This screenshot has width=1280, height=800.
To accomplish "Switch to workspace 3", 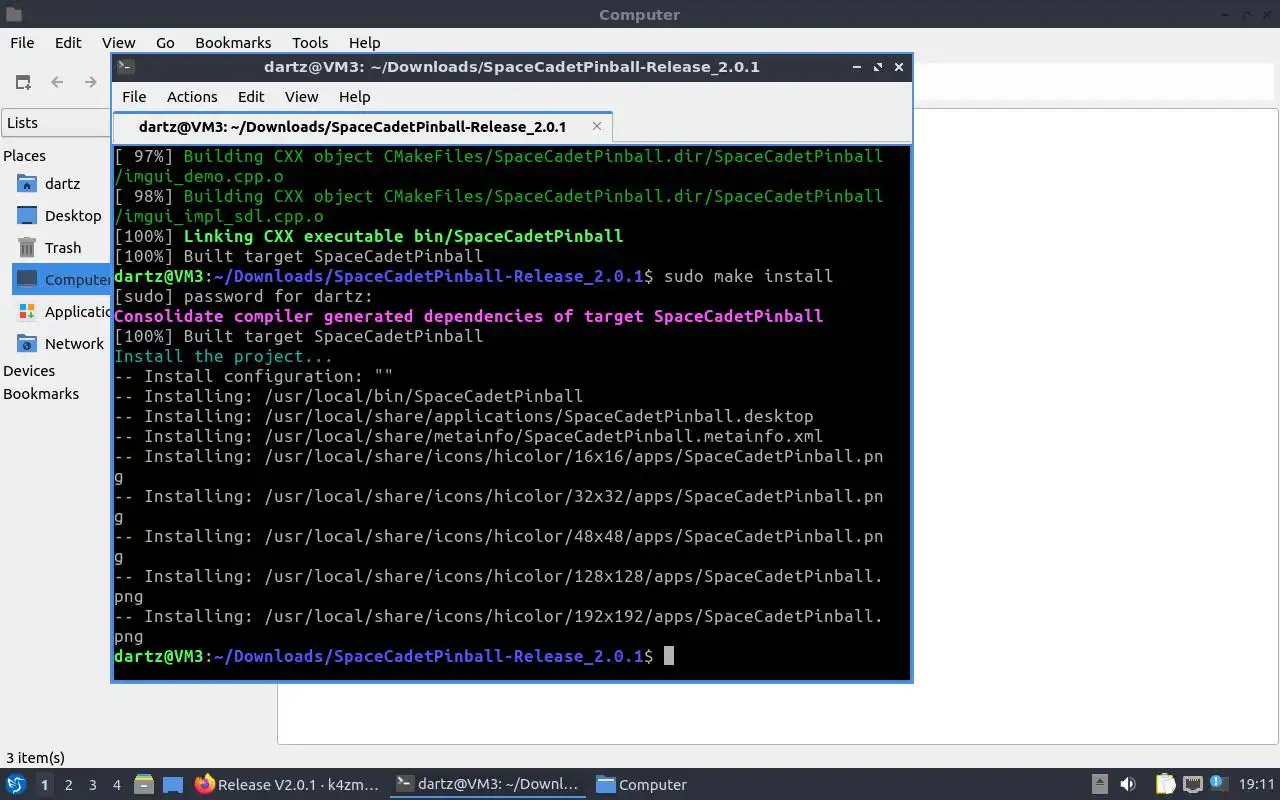I will coord(92,785).
